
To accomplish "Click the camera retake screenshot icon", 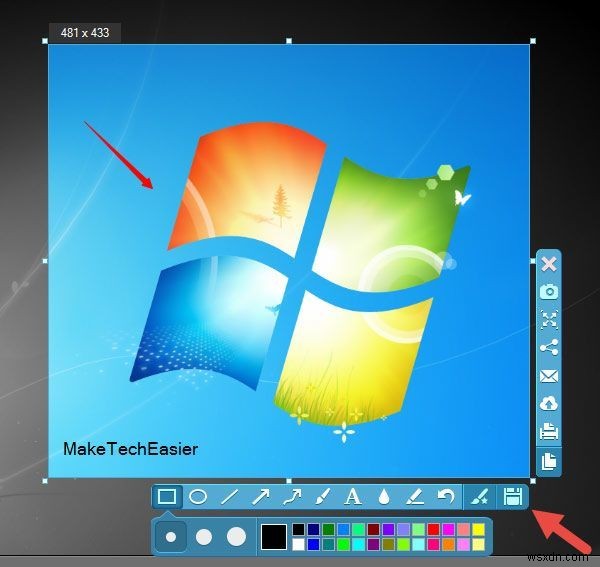I will click(x=549, y=292).
